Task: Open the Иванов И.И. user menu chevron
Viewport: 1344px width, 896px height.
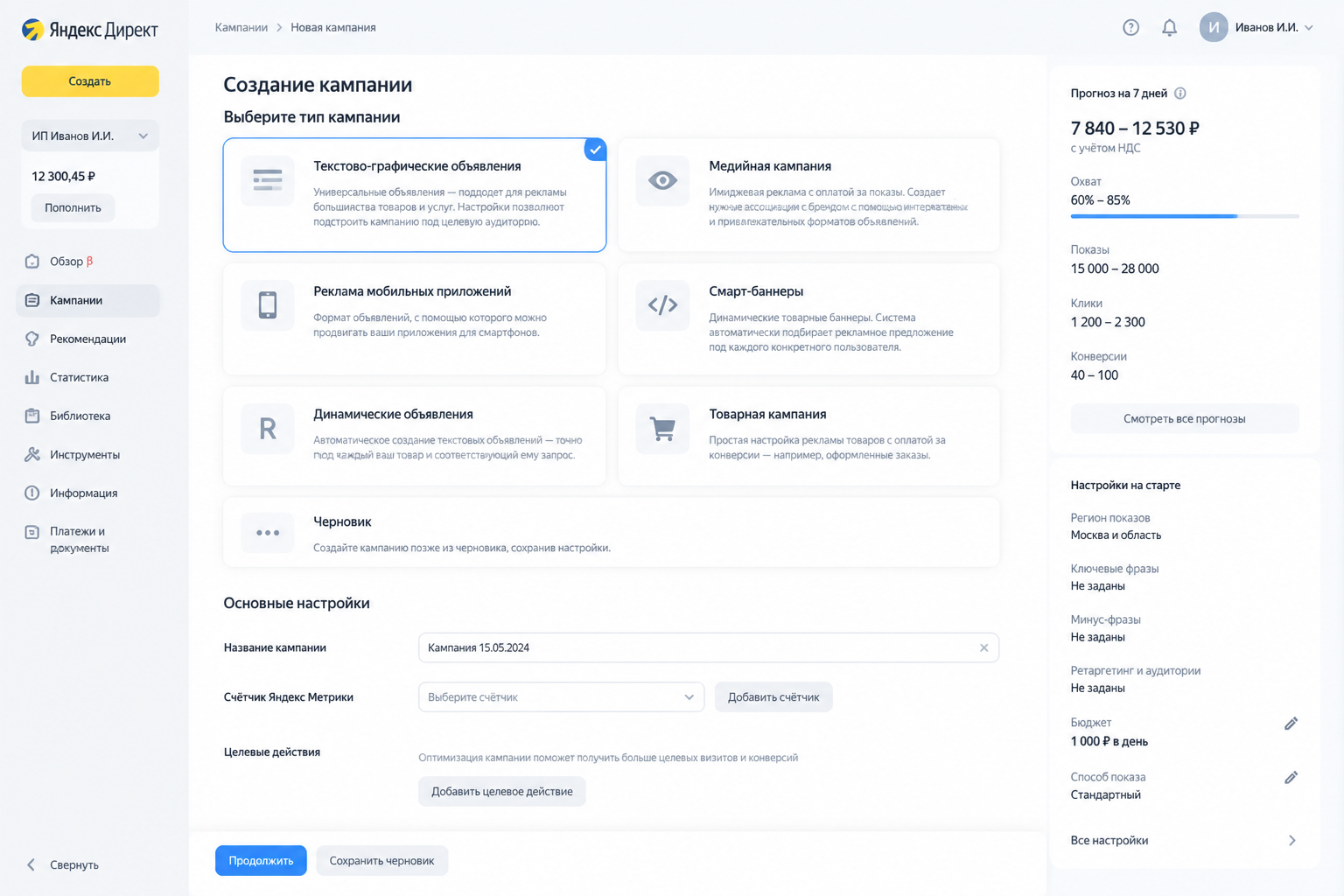Action: click(x=1309, y=28)
